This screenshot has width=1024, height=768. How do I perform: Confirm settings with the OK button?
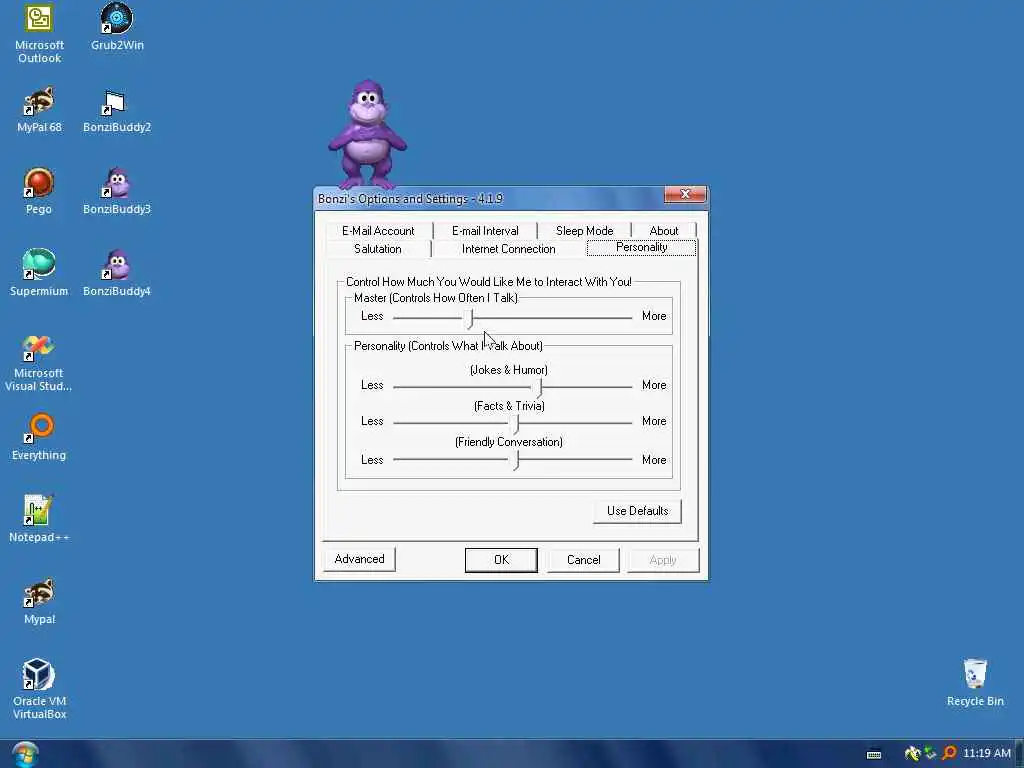[501, 560]
